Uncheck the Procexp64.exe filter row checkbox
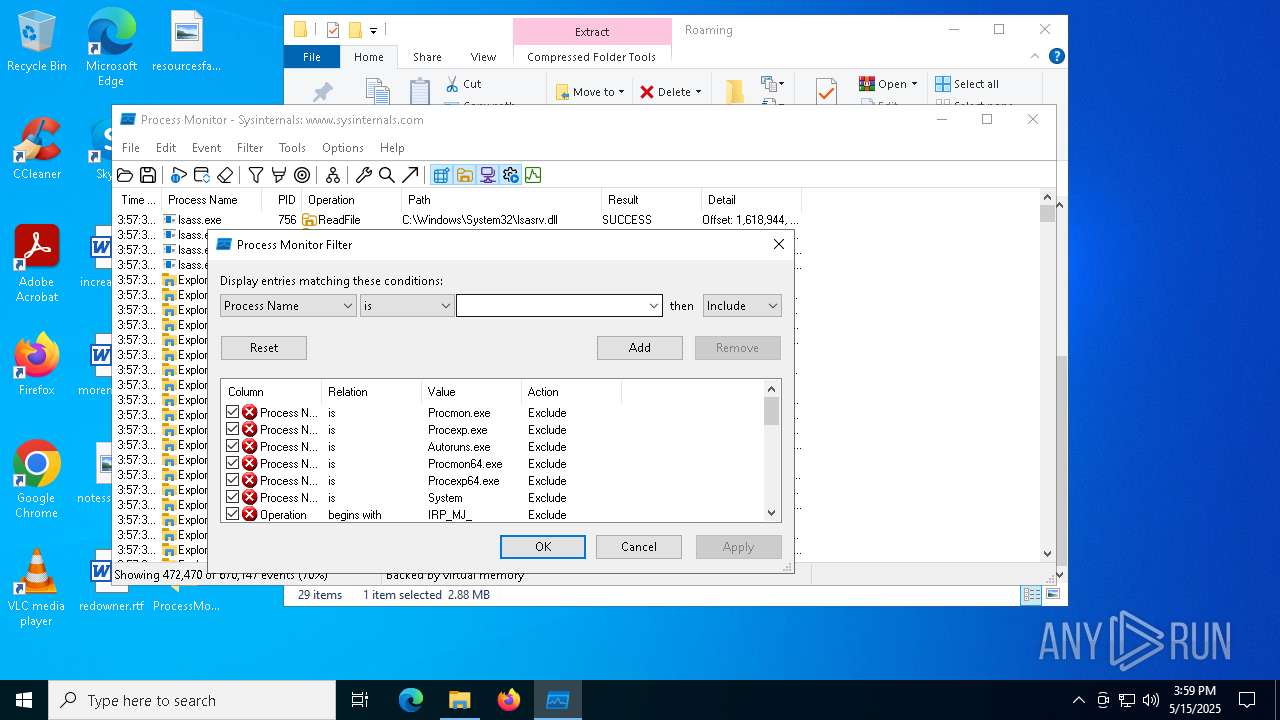The image size is (1280, 720). tap(233, 480)
